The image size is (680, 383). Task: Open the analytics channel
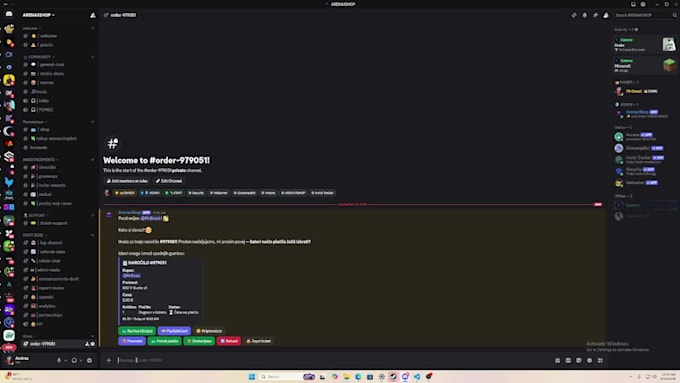59,306
